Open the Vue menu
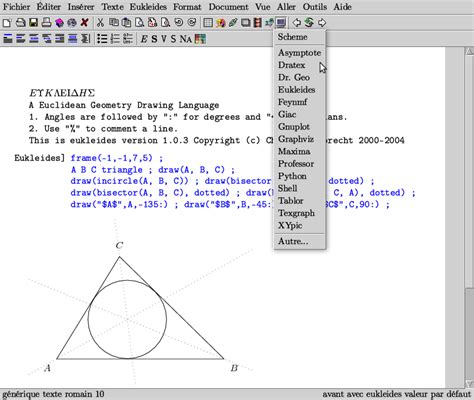 point(263,7)
